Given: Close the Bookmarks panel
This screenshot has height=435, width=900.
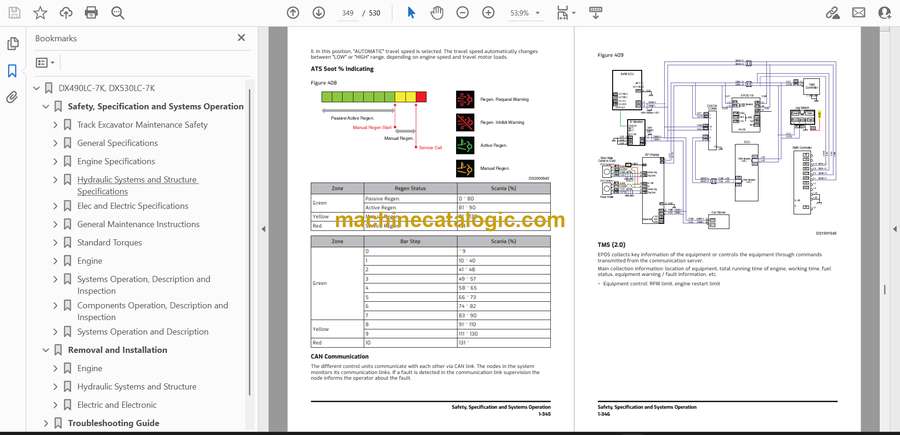Looking at the screenshot, I should [x=241, y=38].
